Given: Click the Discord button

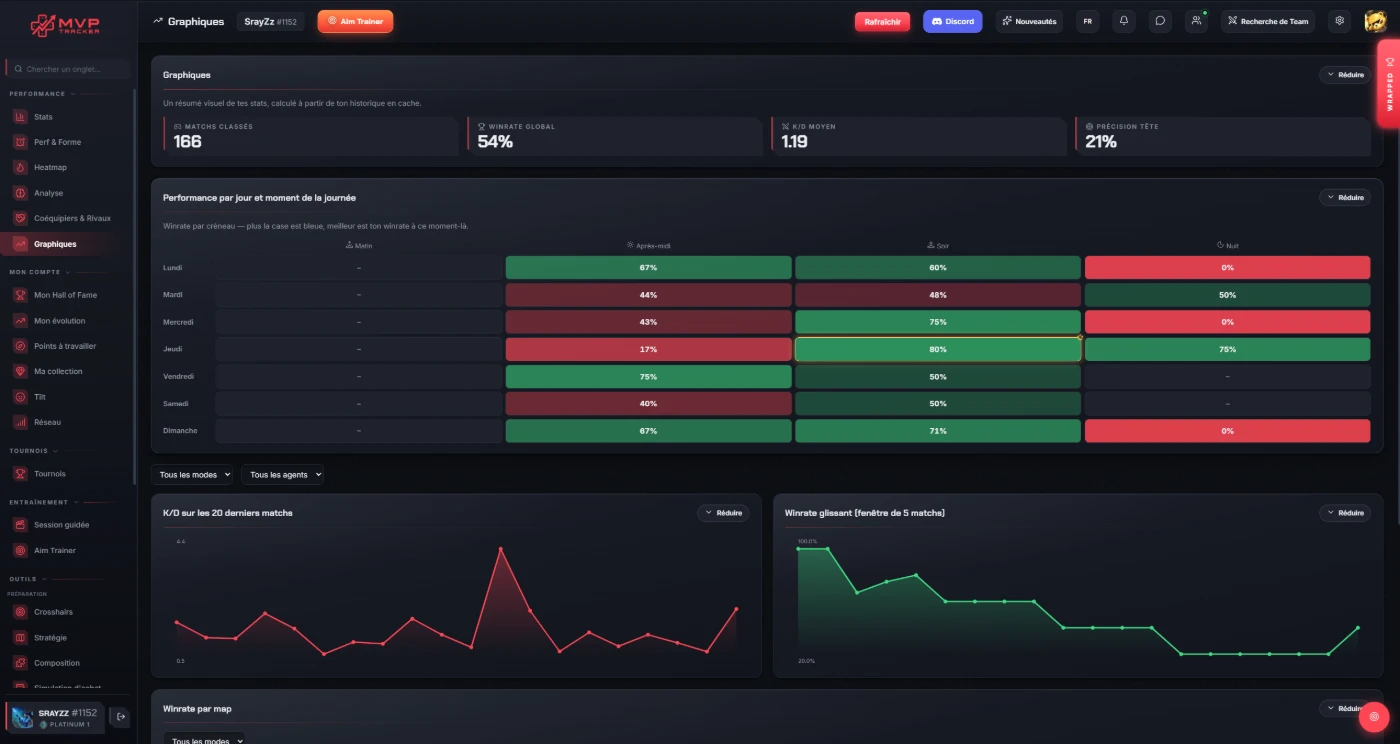Looking at the screenshot, I should pos(952,21).
